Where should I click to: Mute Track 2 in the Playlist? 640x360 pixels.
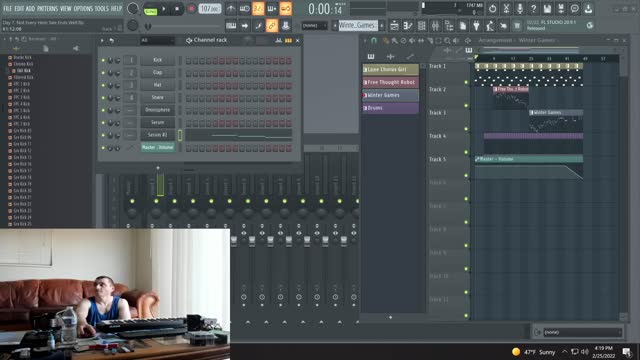466,106
